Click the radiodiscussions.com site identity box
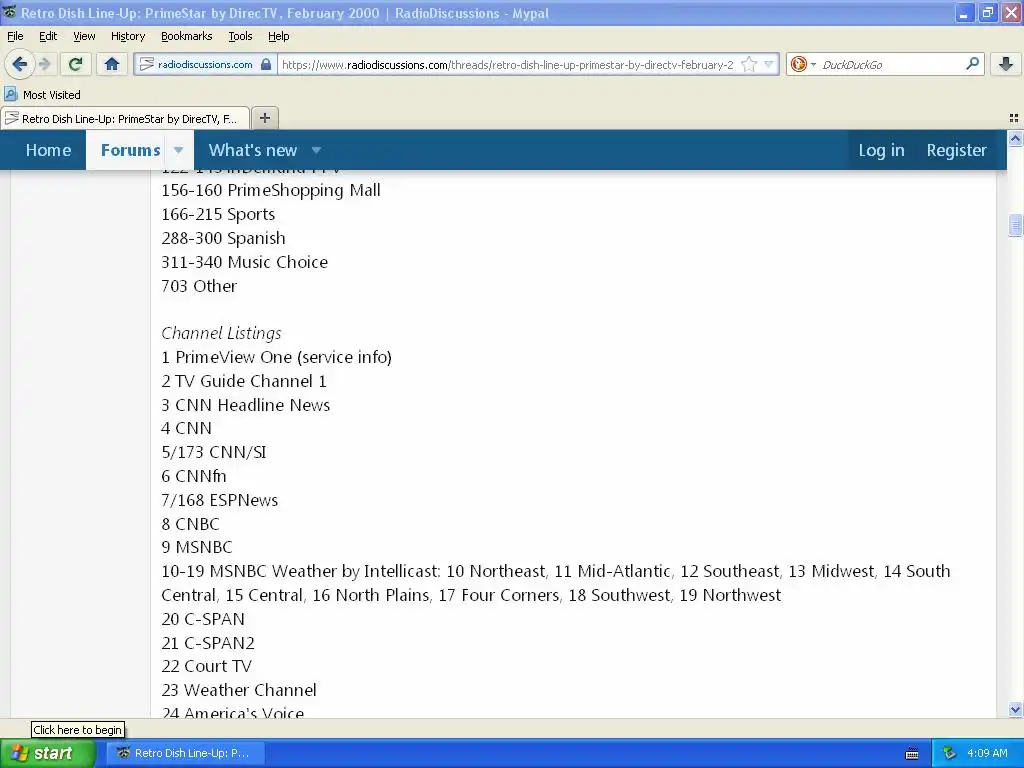 (x=204, y=64)
